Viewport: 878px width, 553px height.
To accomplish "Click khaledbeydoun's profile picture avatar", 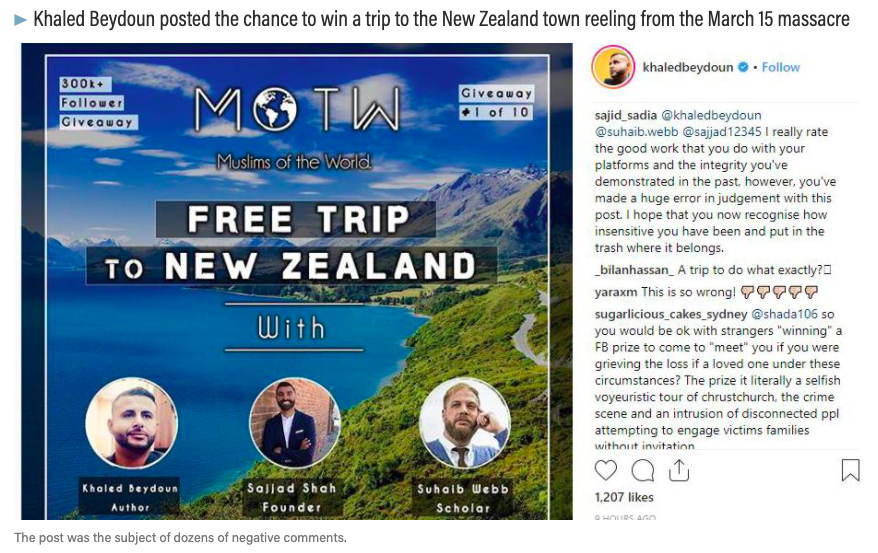I will [614, 67].
